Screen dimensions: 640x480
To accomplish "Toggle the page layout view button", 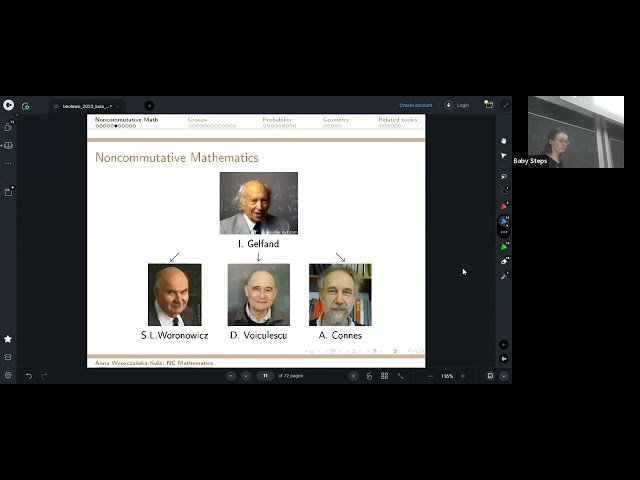I will pos(490,376).
